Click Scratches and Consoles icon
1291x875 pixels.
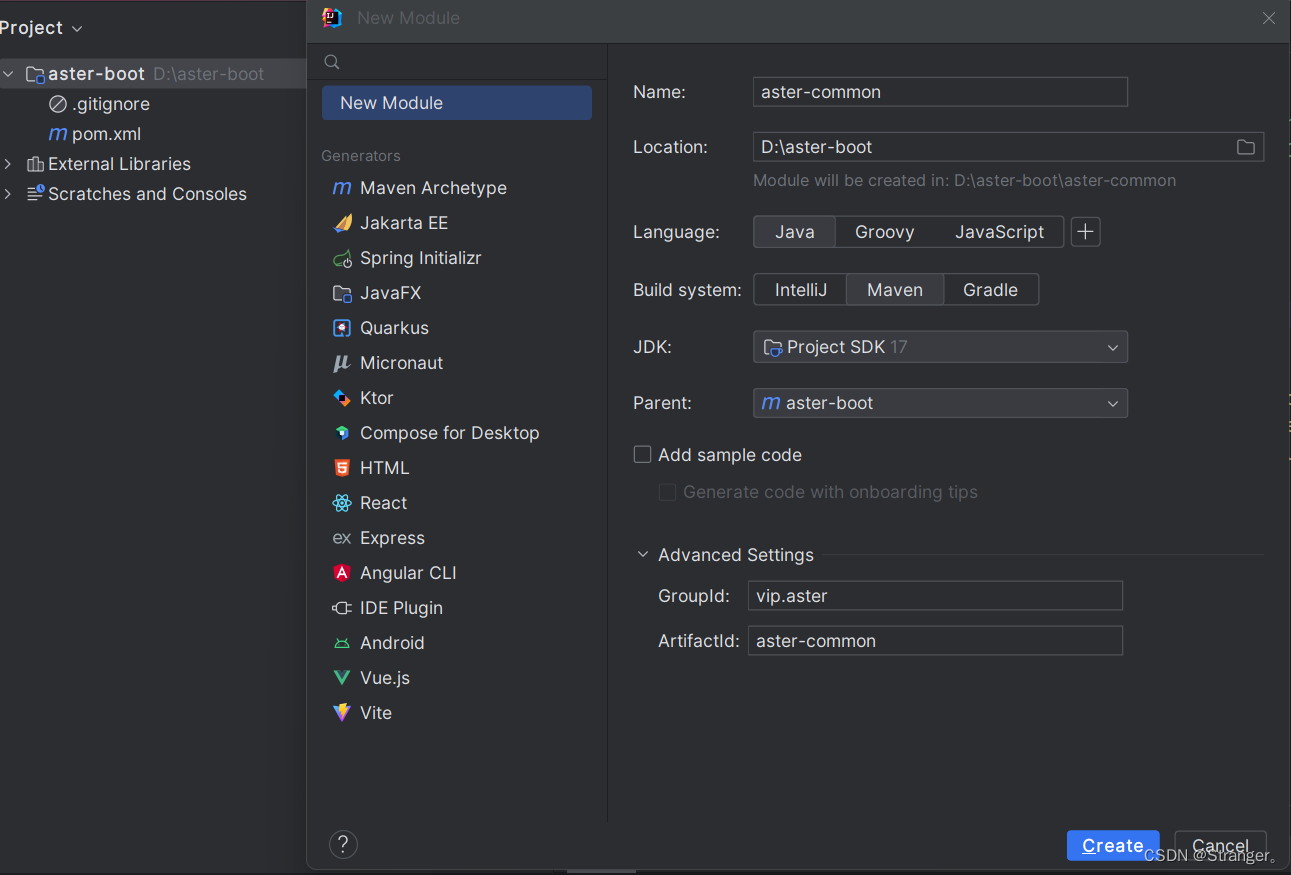click(x=35, y=193)
